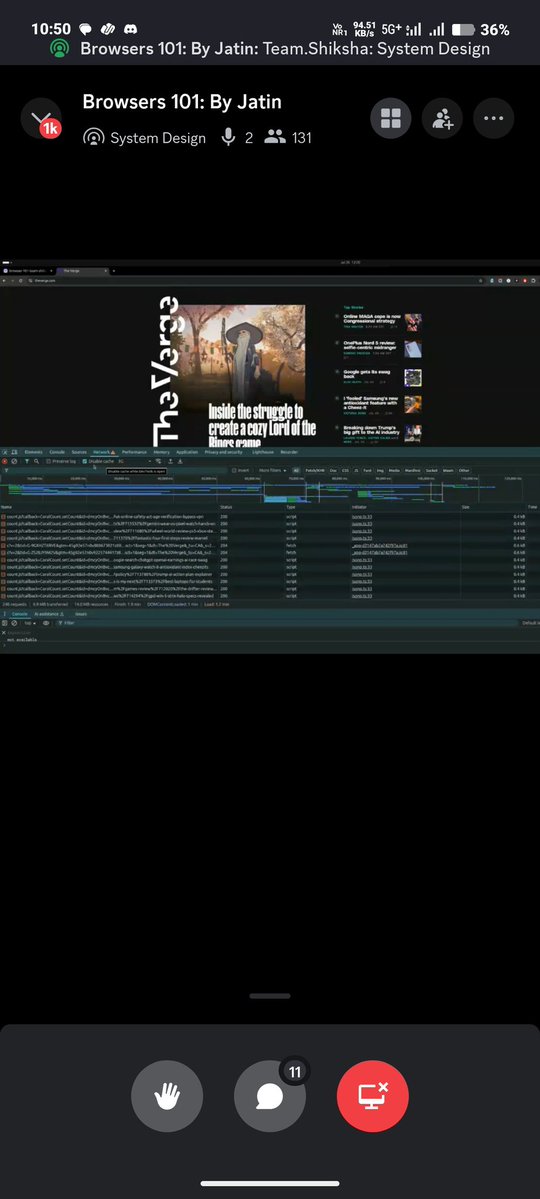Open the Performance tab in DevTools
This screenshot has height=1199, width=540.
(x=135, y=452)
